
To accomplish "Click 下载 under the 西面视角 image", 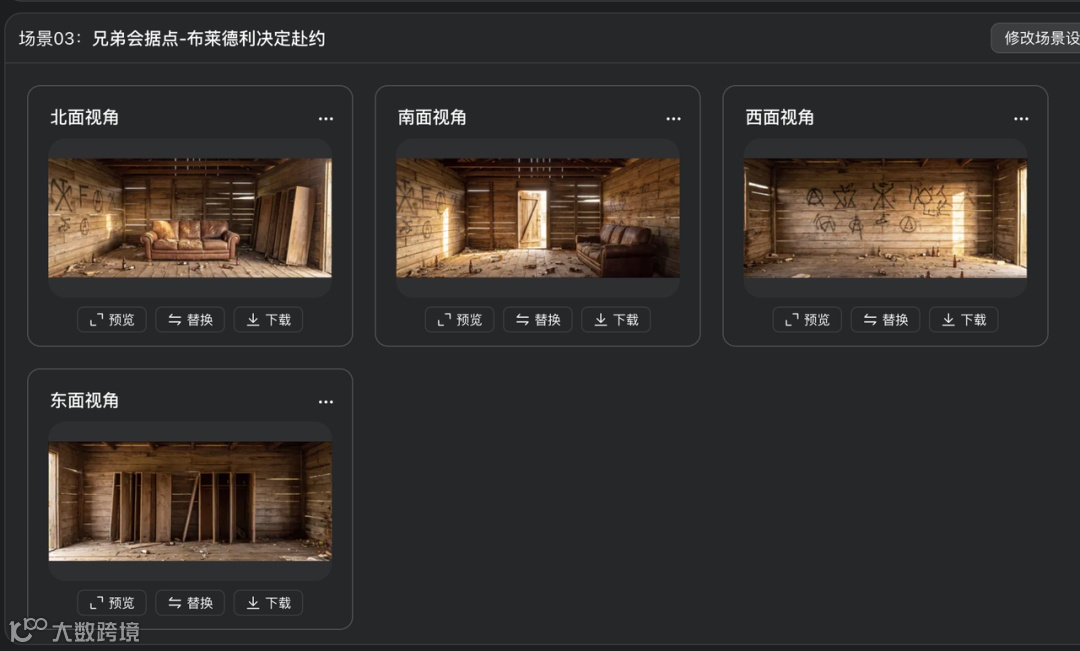I will (964, 320).
